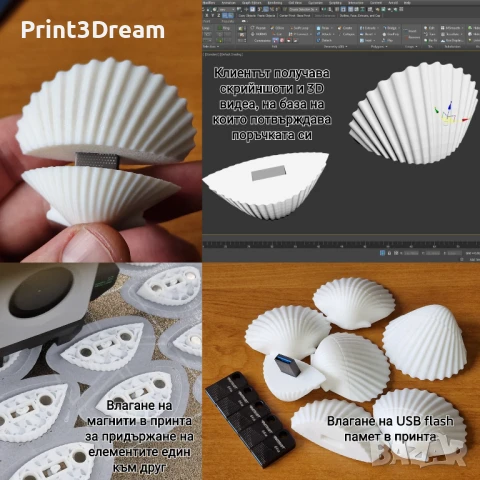This screenshot has width=480, height=480.
Task: Click the GeoPoly tool
Action: pos(391,34)
